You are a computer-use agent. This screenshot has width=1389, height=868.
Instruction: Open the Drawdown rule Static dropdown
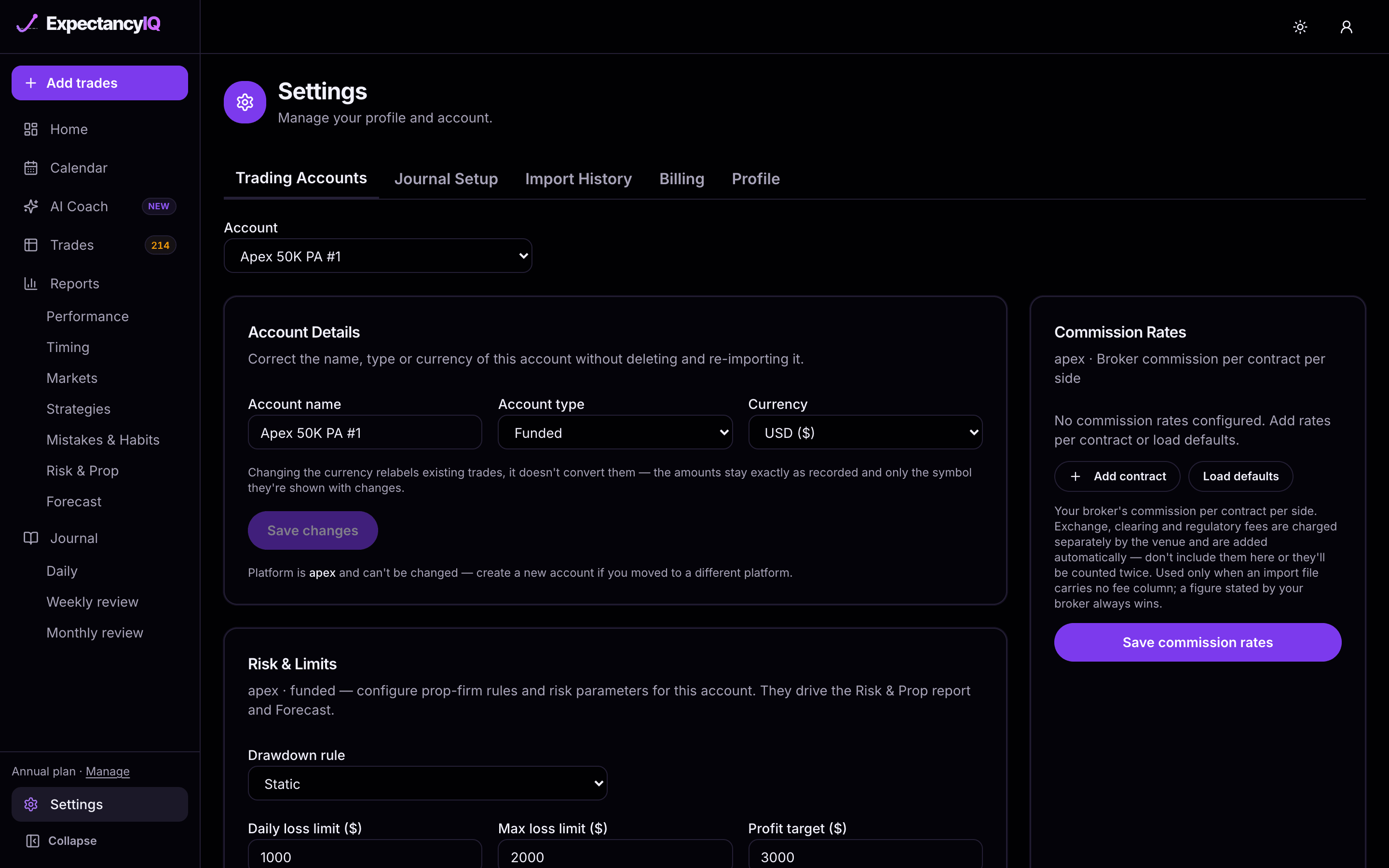(x=428, y=784)
